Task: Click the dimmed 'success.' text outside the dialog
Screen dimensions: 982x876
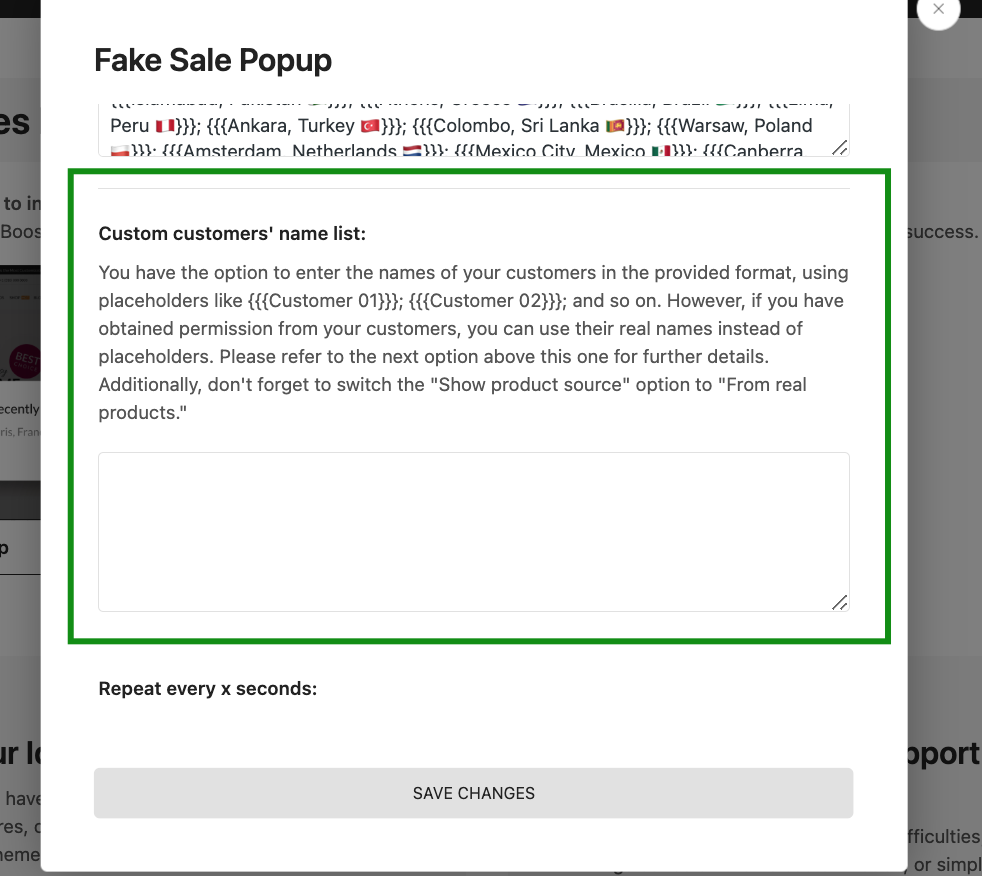Action: (943, 232)
